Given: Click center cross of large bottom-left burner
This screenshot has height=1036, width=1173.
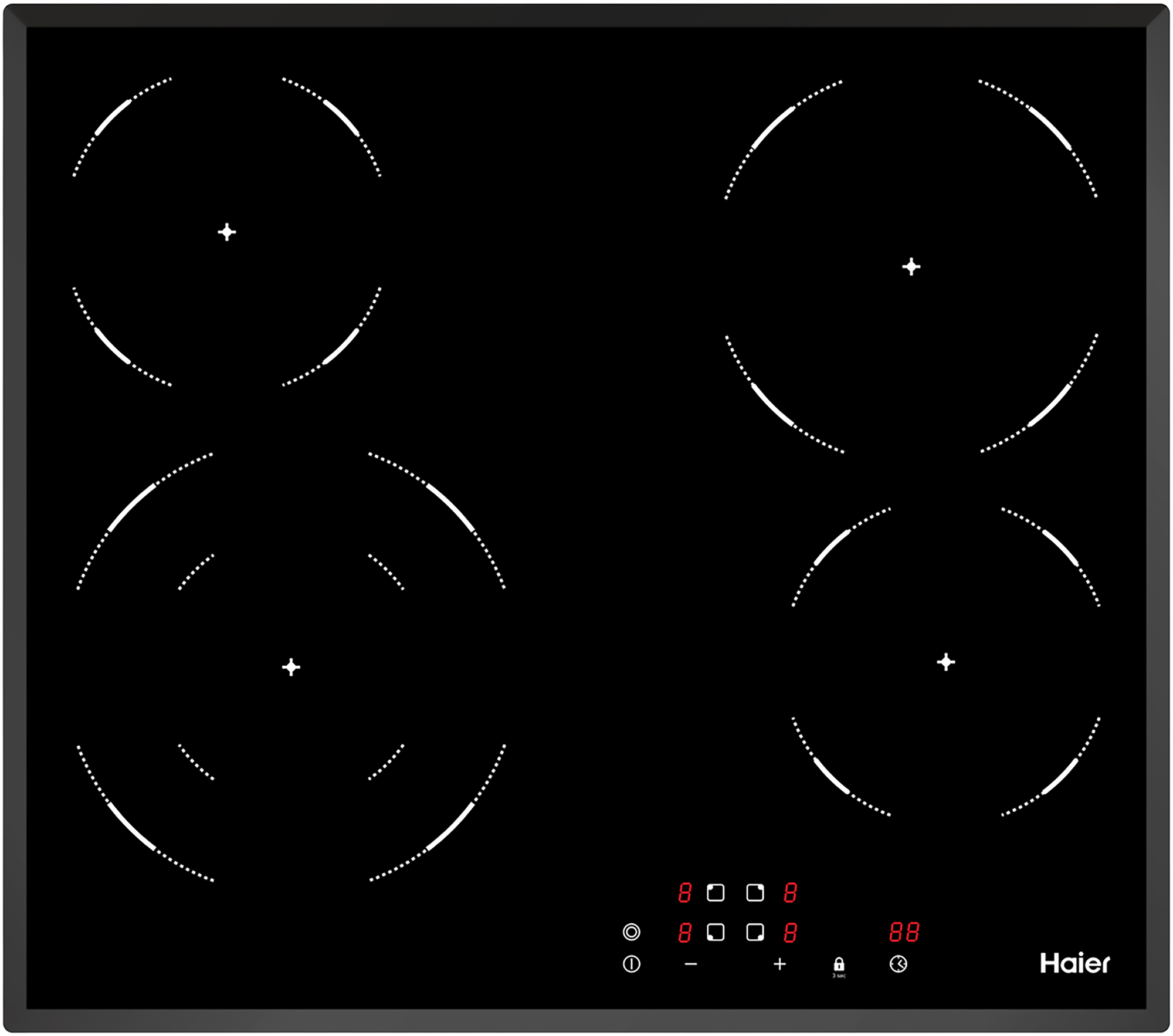Looking at the screenshot, I should point(291,667).
